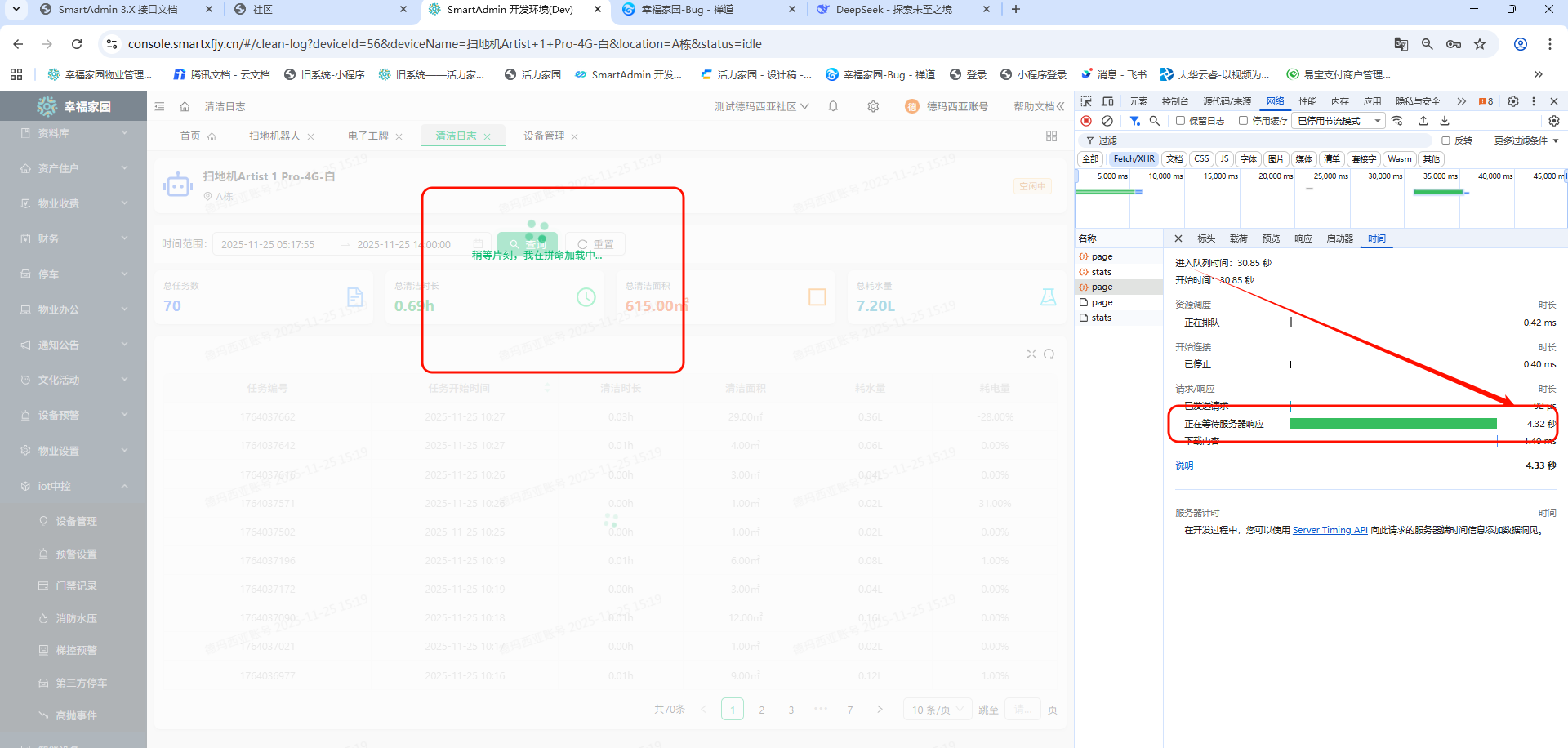Open the 已停用节流模式 throttling dropdown

pyautogui.click(x=1339, y=121)
